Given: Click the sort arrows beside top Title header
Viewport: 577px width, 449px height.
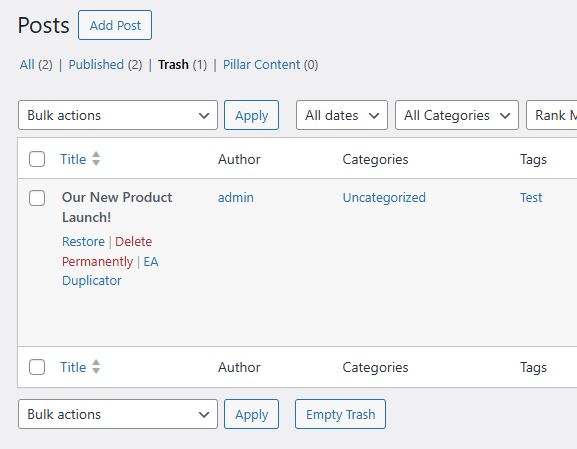Looking at the screenshot, I should [x=96, y=159].
